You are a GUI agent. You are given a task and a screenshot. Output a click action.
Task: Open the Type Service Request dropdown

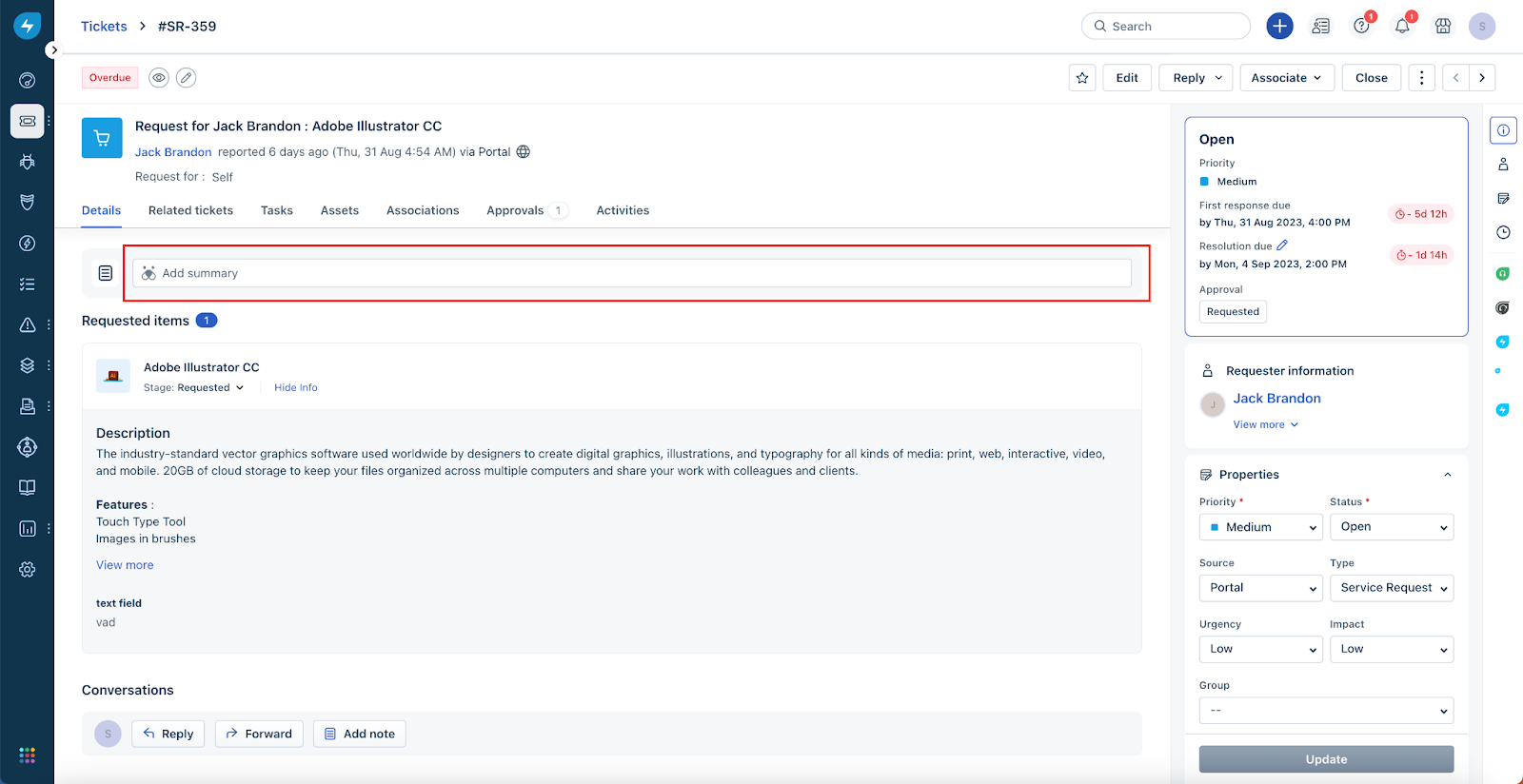pyautogui.click(x=1392, y=588)
